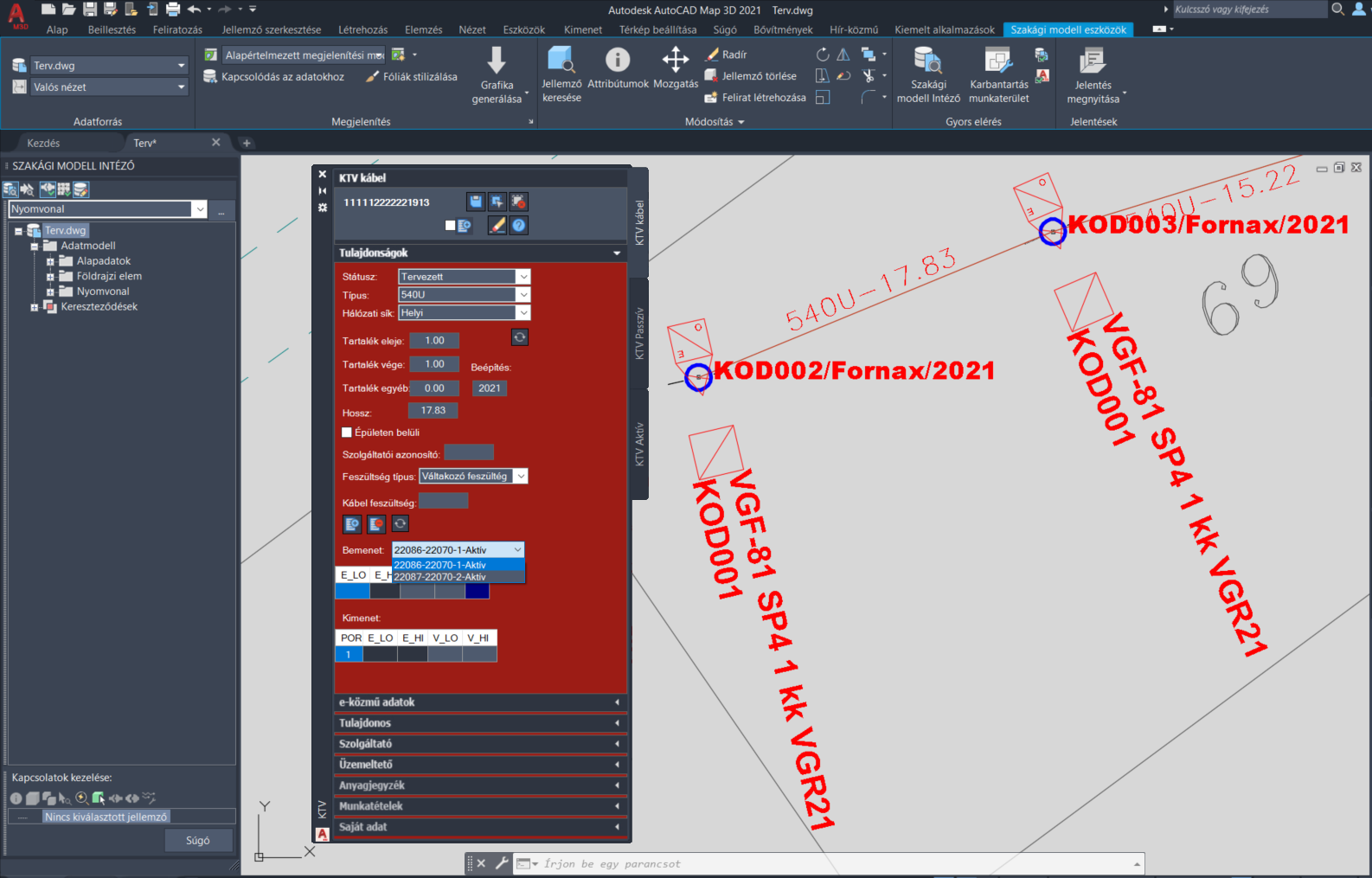Select 22087-22070-2-Aktív from Bemenet list
The image size is (1372, 878).
tap(458, 577)
